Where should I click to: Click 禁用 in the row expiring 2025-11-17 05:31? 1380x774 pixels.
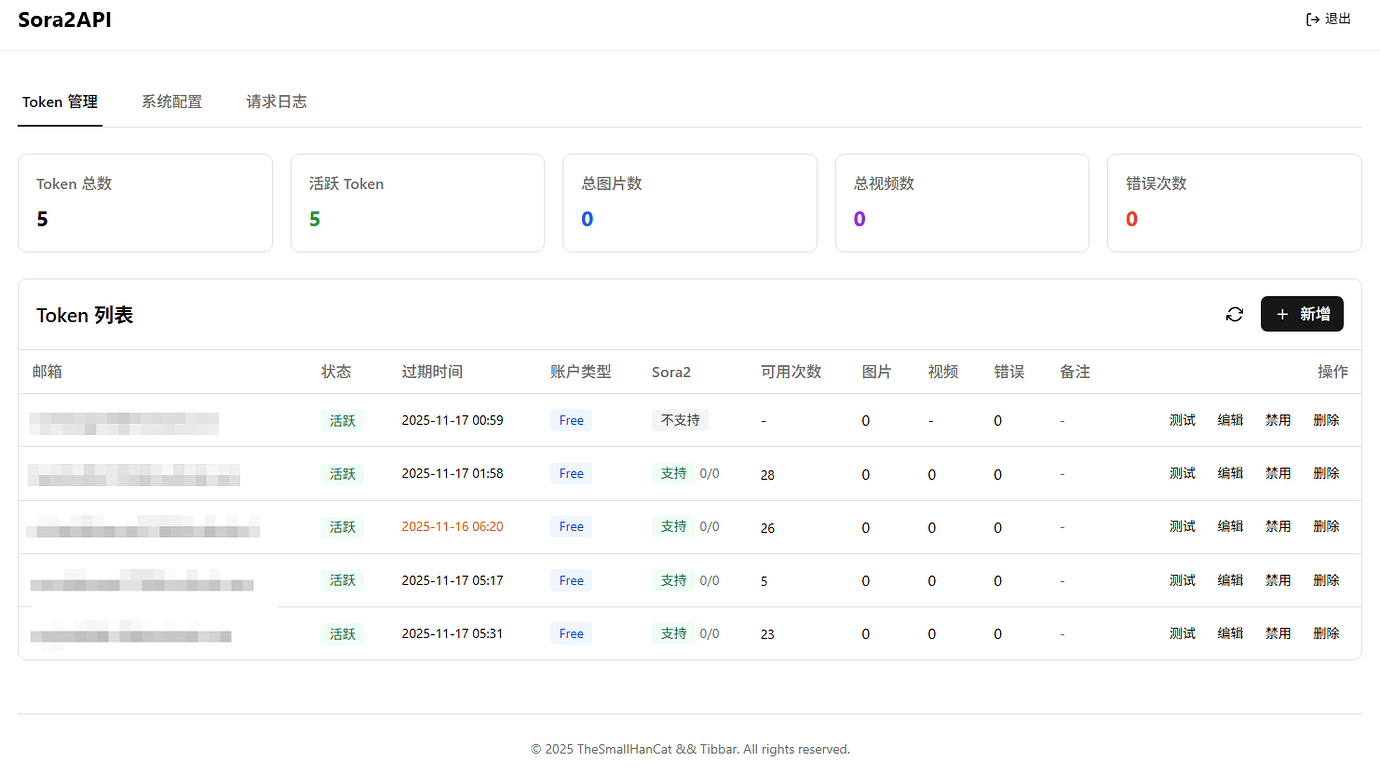(1278, 633)
